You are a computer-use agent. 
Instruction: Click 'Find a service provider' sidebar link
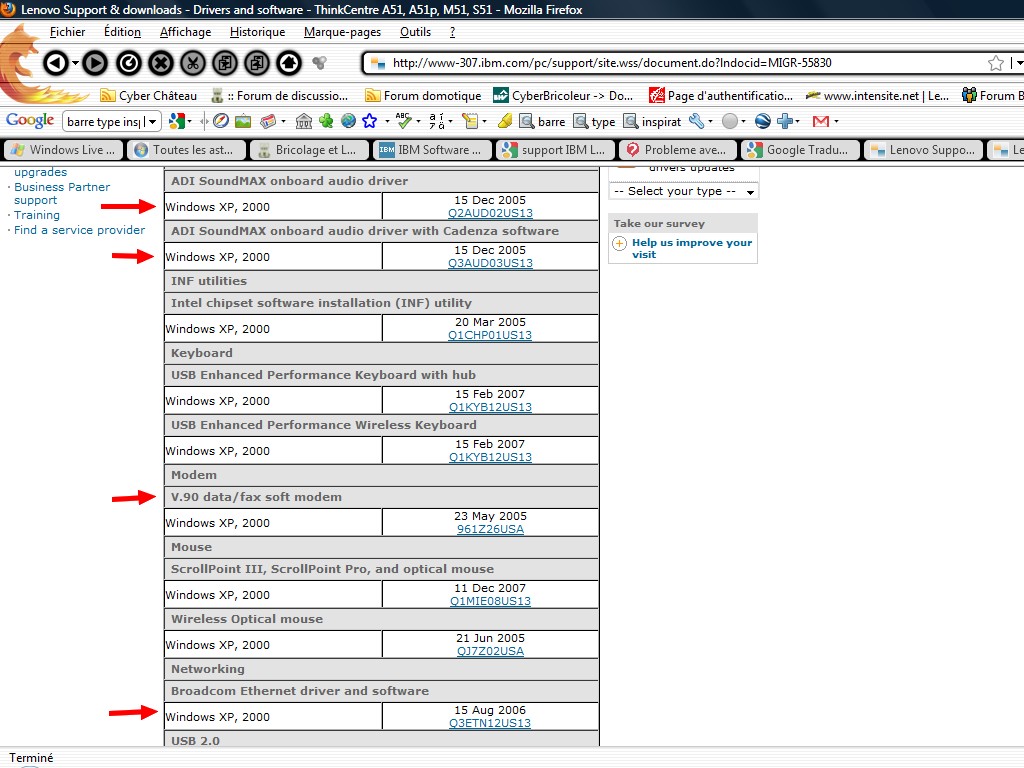[x=80, y=230]
